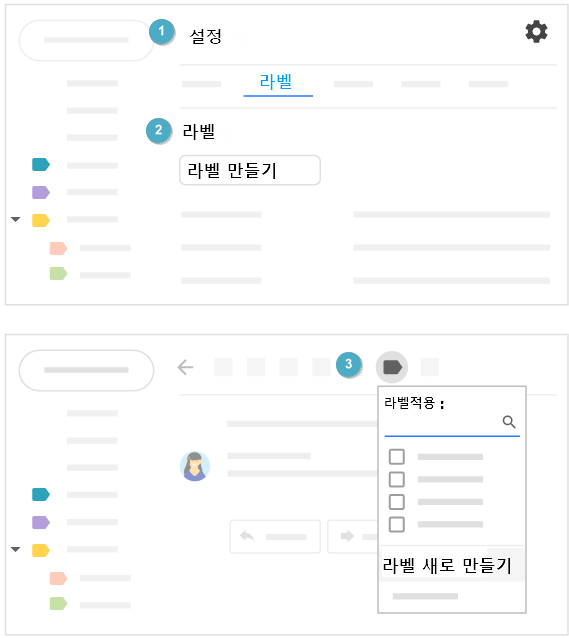Open the 라벨 tab in settings
This screenshot has width=569, height=638.
[276, 82]
